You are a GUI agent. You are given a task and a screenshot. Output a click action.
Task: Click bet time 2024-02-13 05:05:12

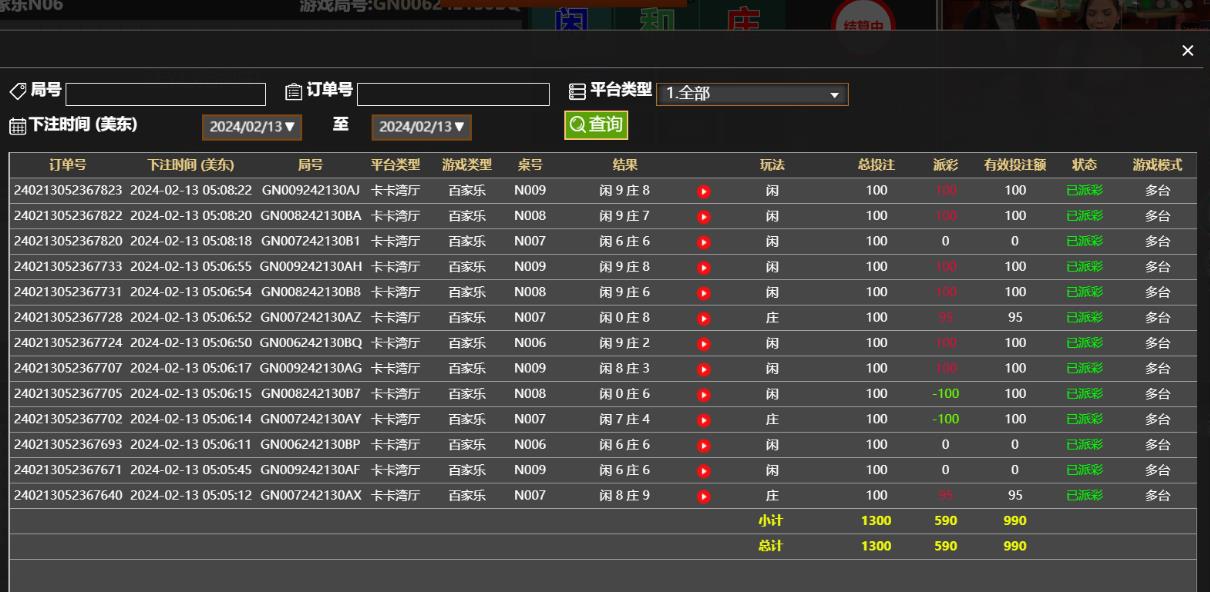tap(191, 495)
